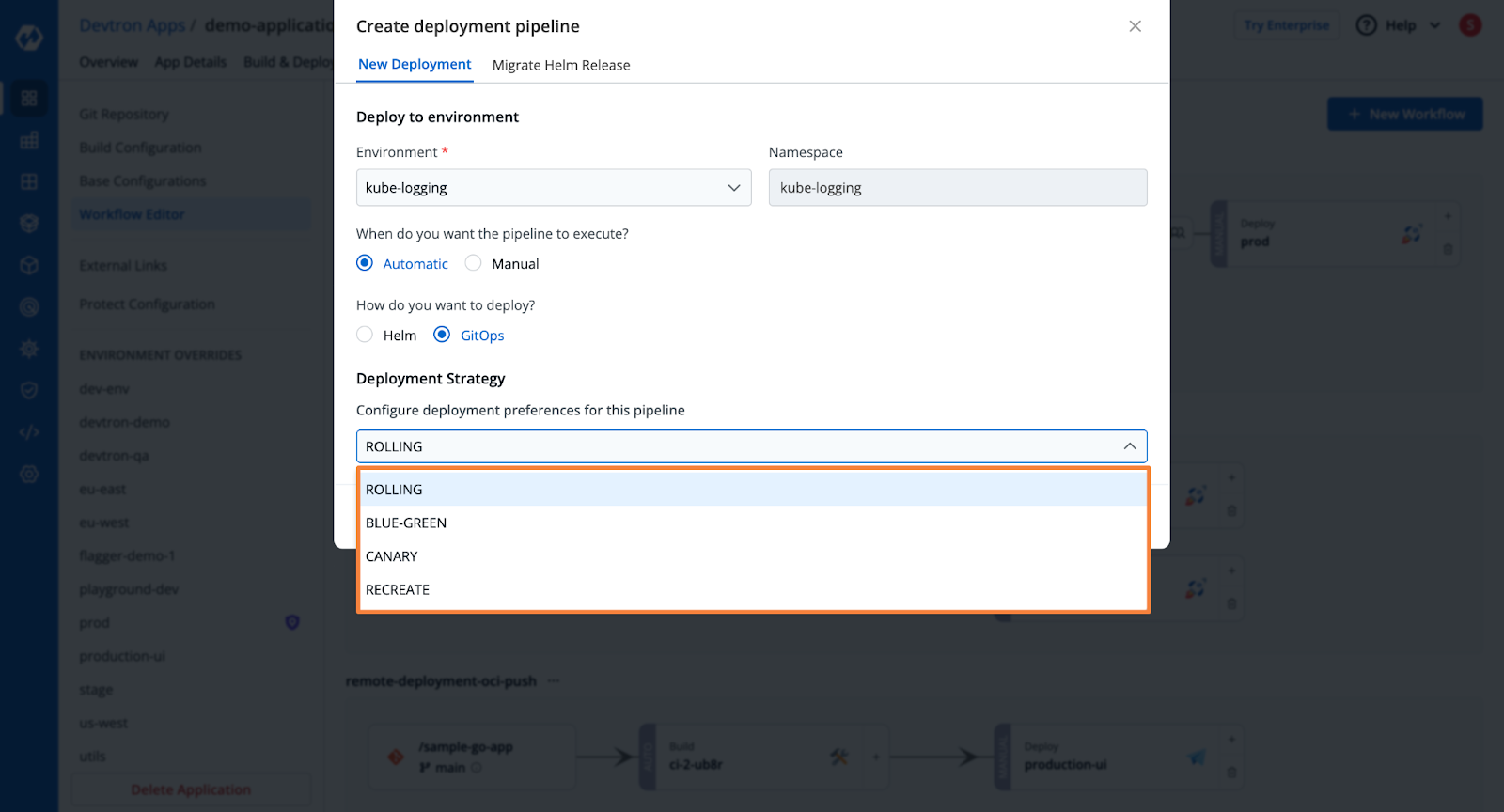Pick BLUE-GREEN from strategy list
The image size is (1504, 812).
[753, 523]
